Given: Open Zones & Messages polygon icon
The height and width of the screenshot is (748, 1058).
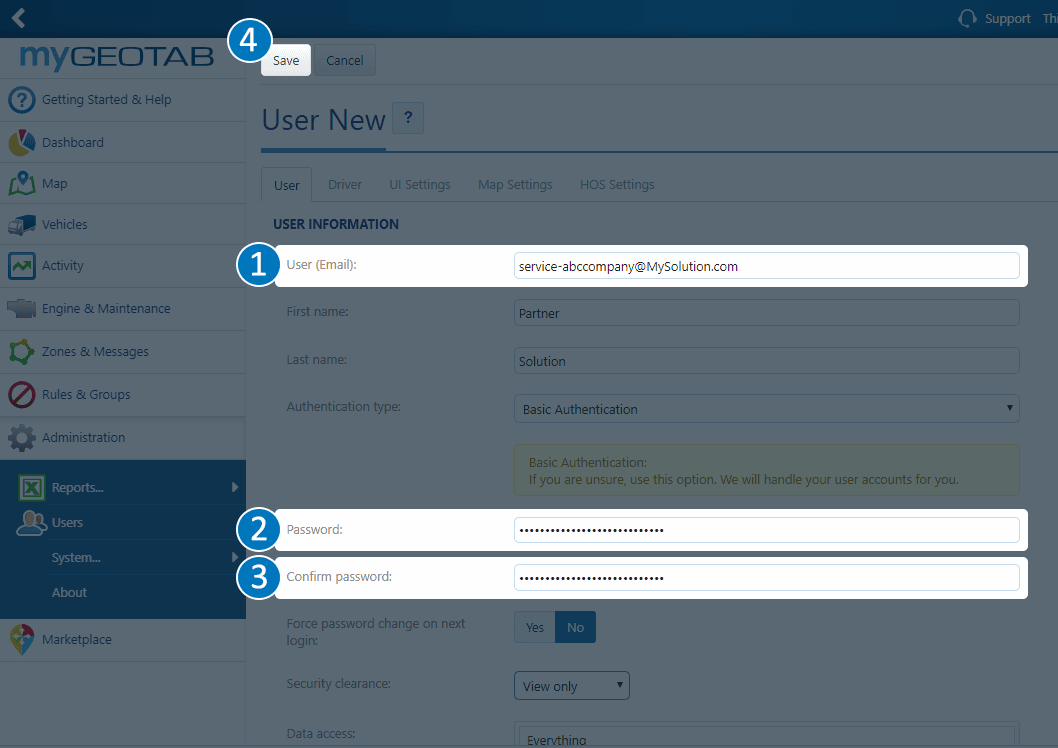Looking at the screenshot, I should (22, 352).
